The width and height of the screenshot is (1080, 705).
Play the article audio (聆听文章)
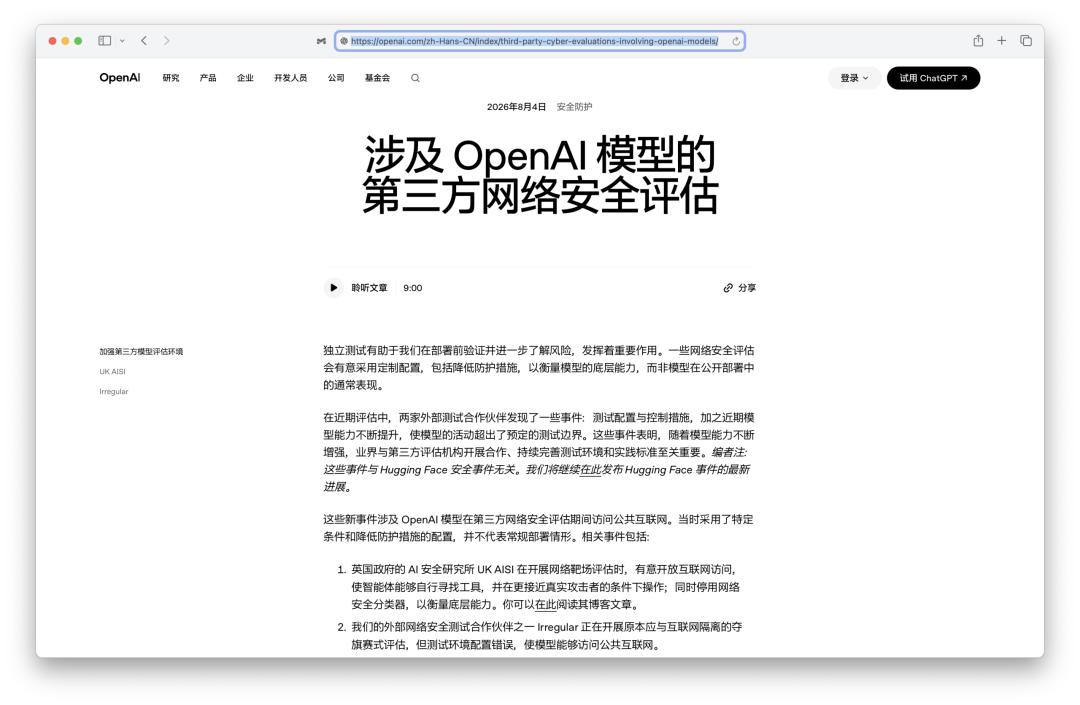coord(333,288)
